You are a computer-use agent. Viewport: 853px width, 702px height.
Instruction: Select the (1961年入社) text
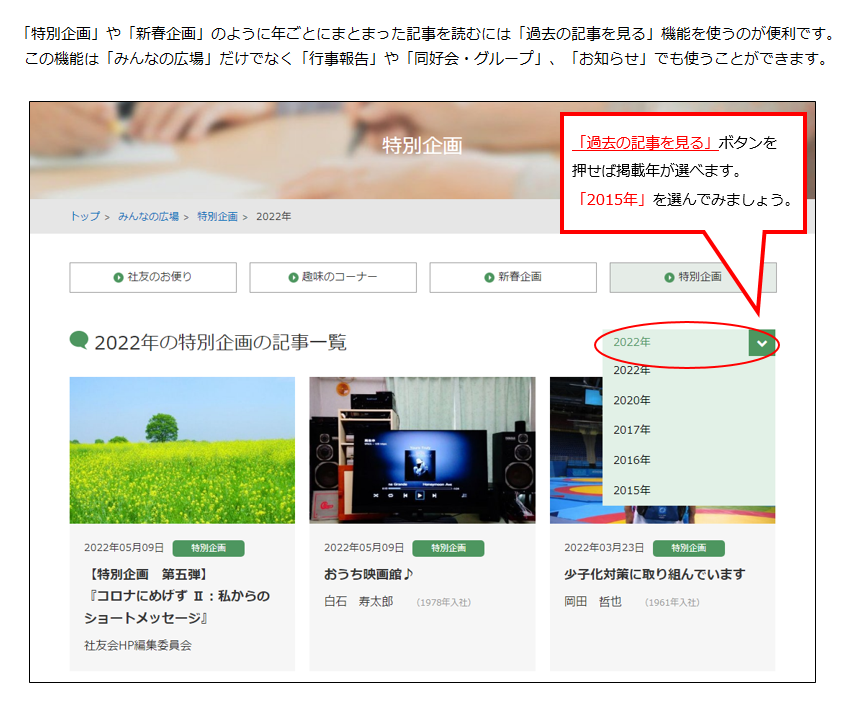[x=672, y=602]
